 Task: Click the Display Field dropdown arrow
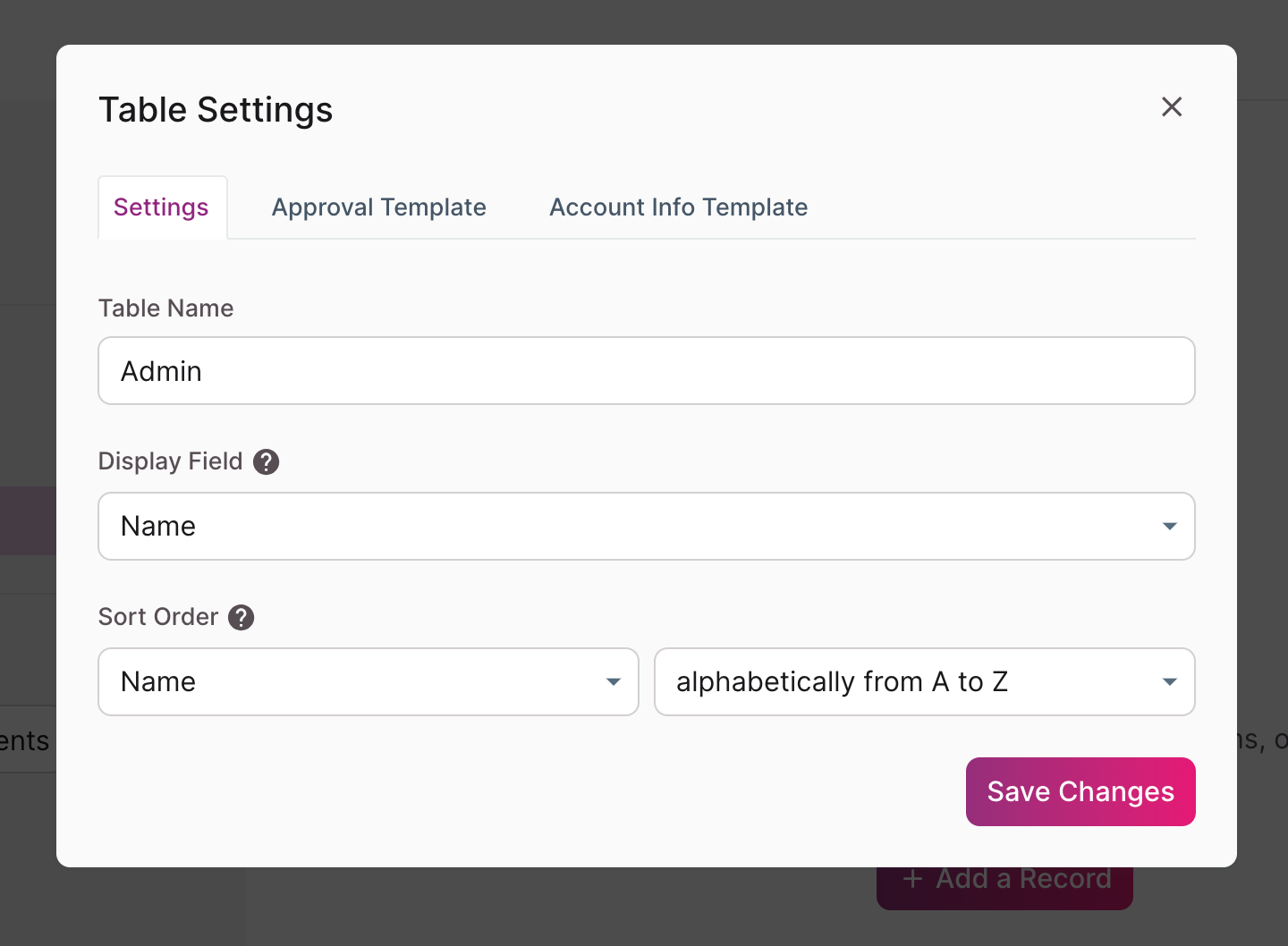[1169, 527]
